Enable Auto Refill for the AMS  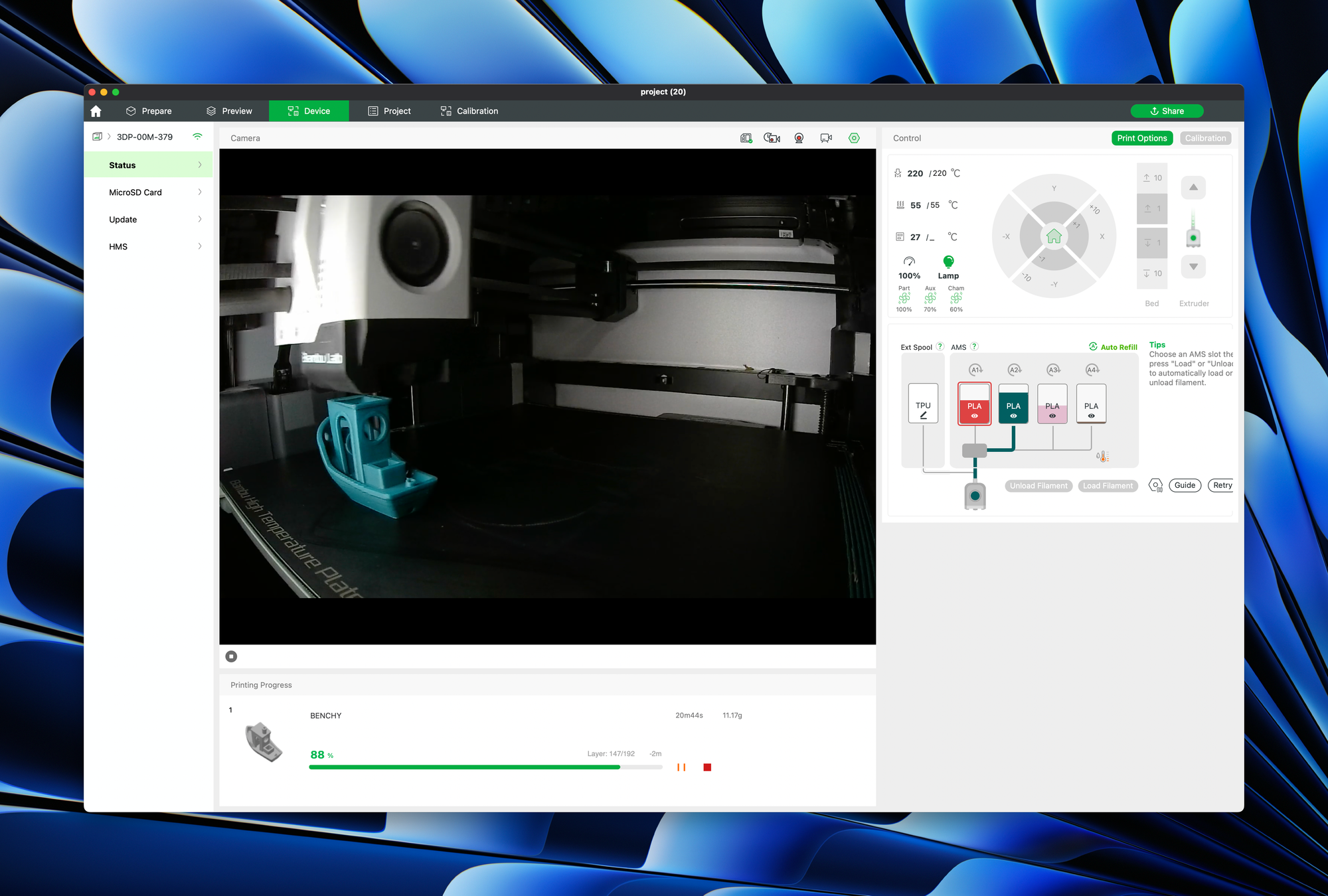coord(1112,346)
